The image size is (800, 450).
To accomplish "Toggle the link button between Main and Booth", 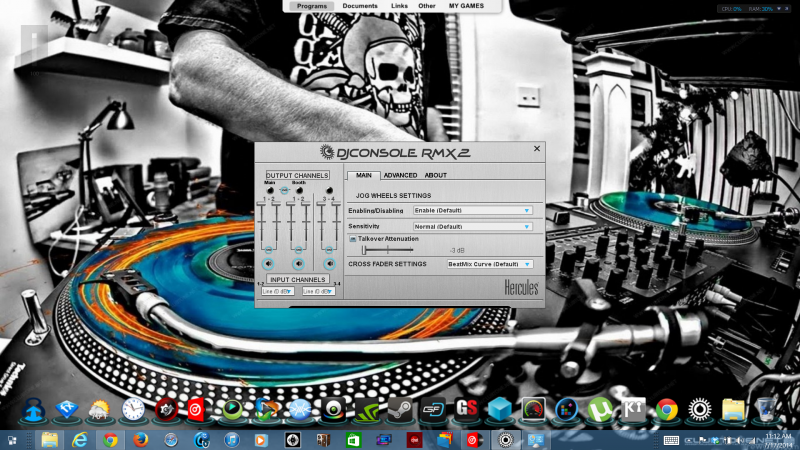I will (x=284, y=190).
